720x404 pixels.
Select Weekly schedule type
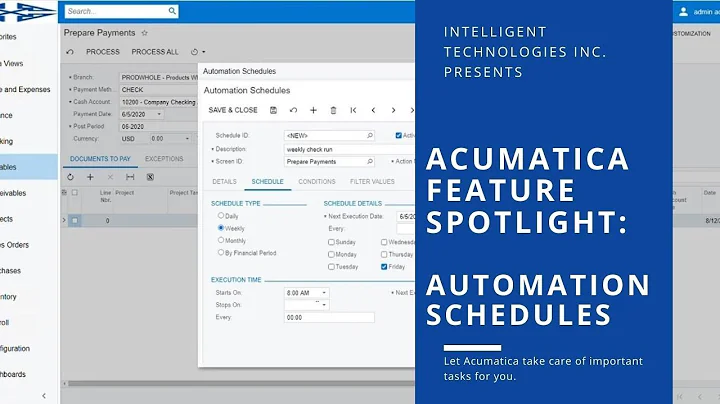click(221, 228)
